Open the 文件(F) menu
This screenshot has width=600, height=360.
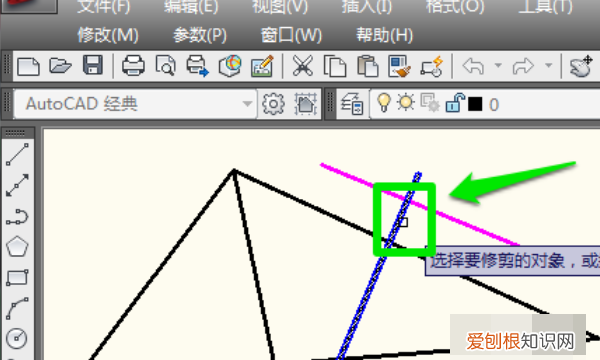tap(104, 7)
